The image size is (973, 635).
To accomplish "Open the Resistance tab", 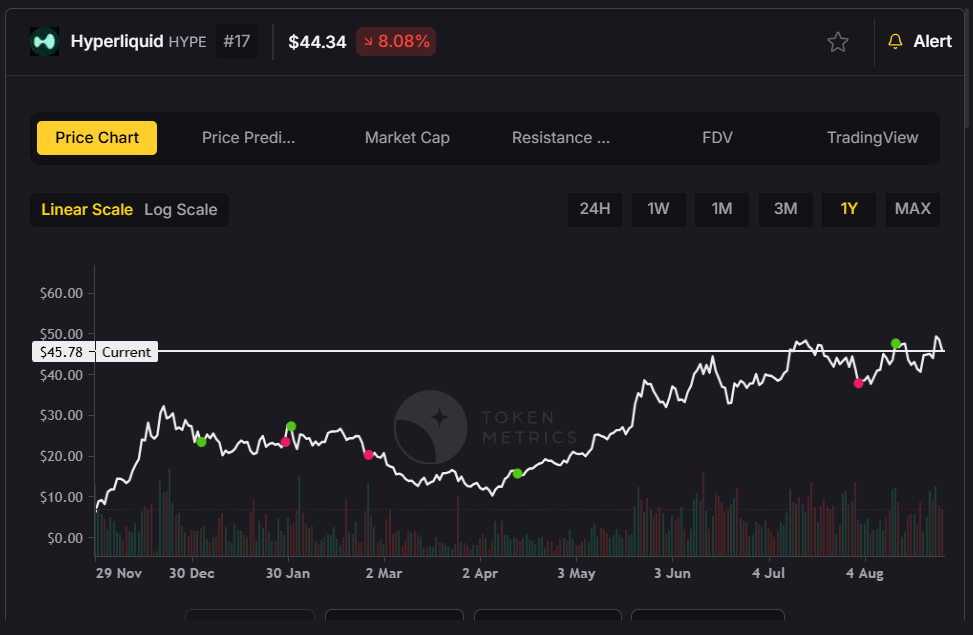I will point(561,138).
